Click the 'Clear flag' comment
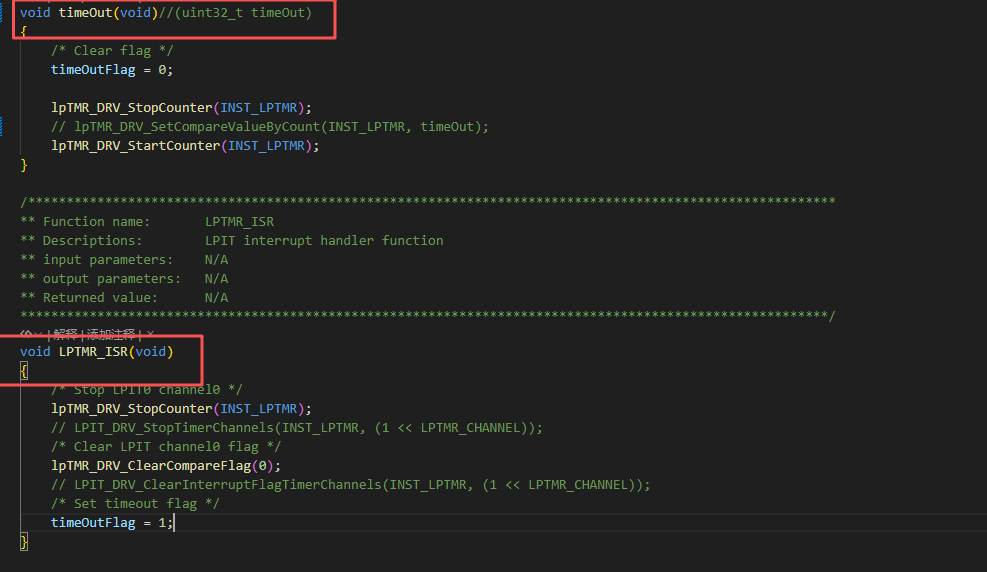 tap(99, 51)
